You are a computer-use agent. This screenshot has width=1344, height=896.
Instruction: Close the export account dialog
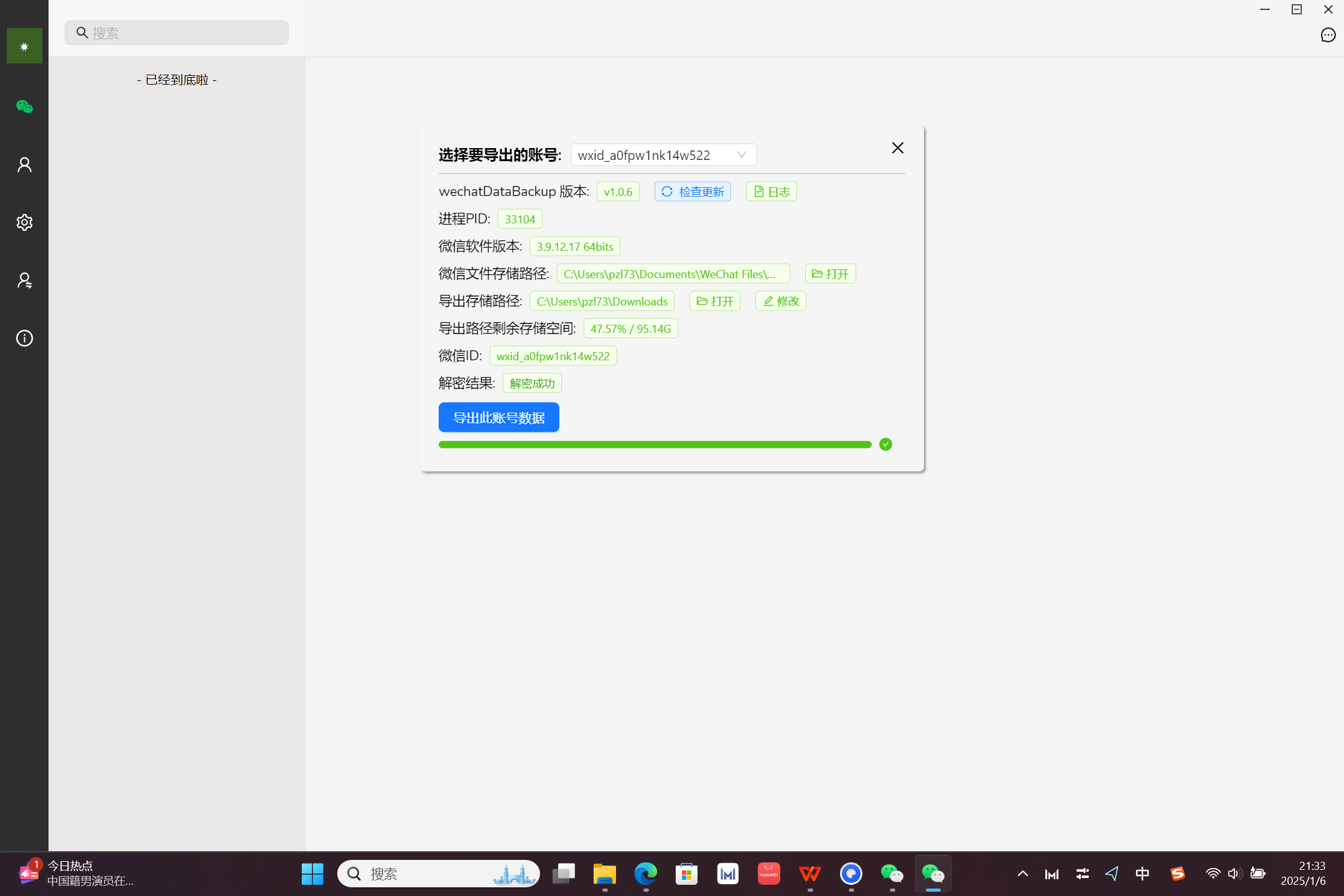click(x=897, y=148)
